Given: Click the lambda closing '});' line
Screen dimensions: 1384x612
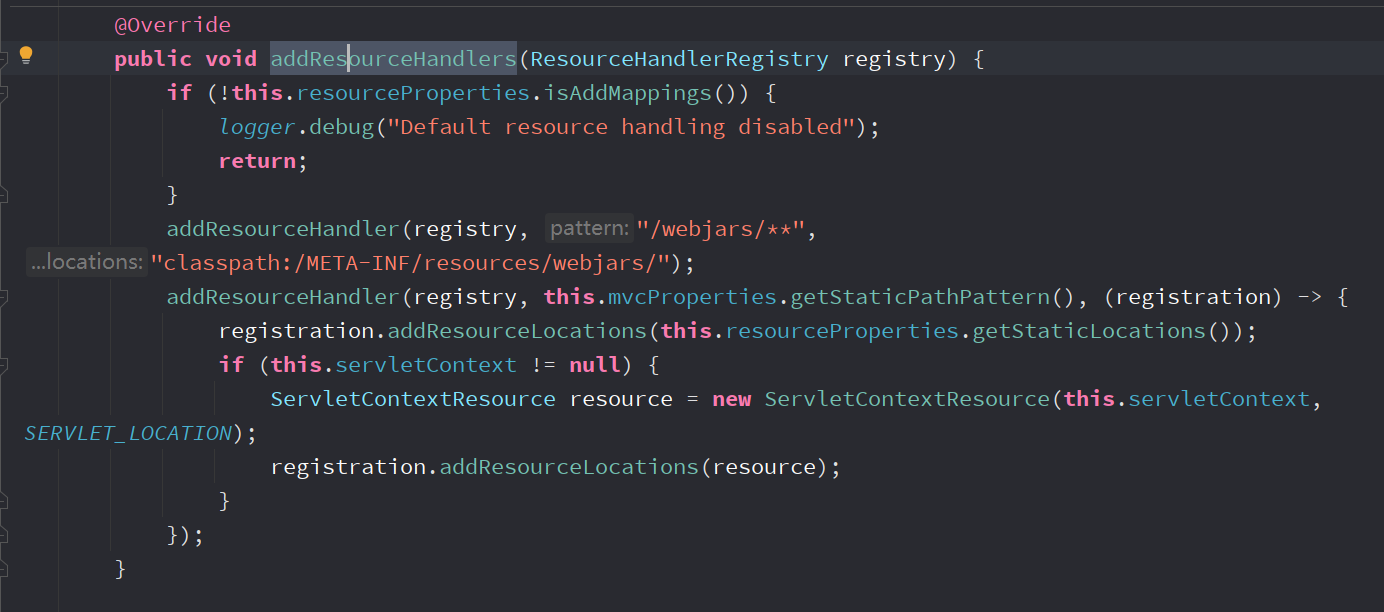Looking at the screenshot, I should tap(185, 535).
